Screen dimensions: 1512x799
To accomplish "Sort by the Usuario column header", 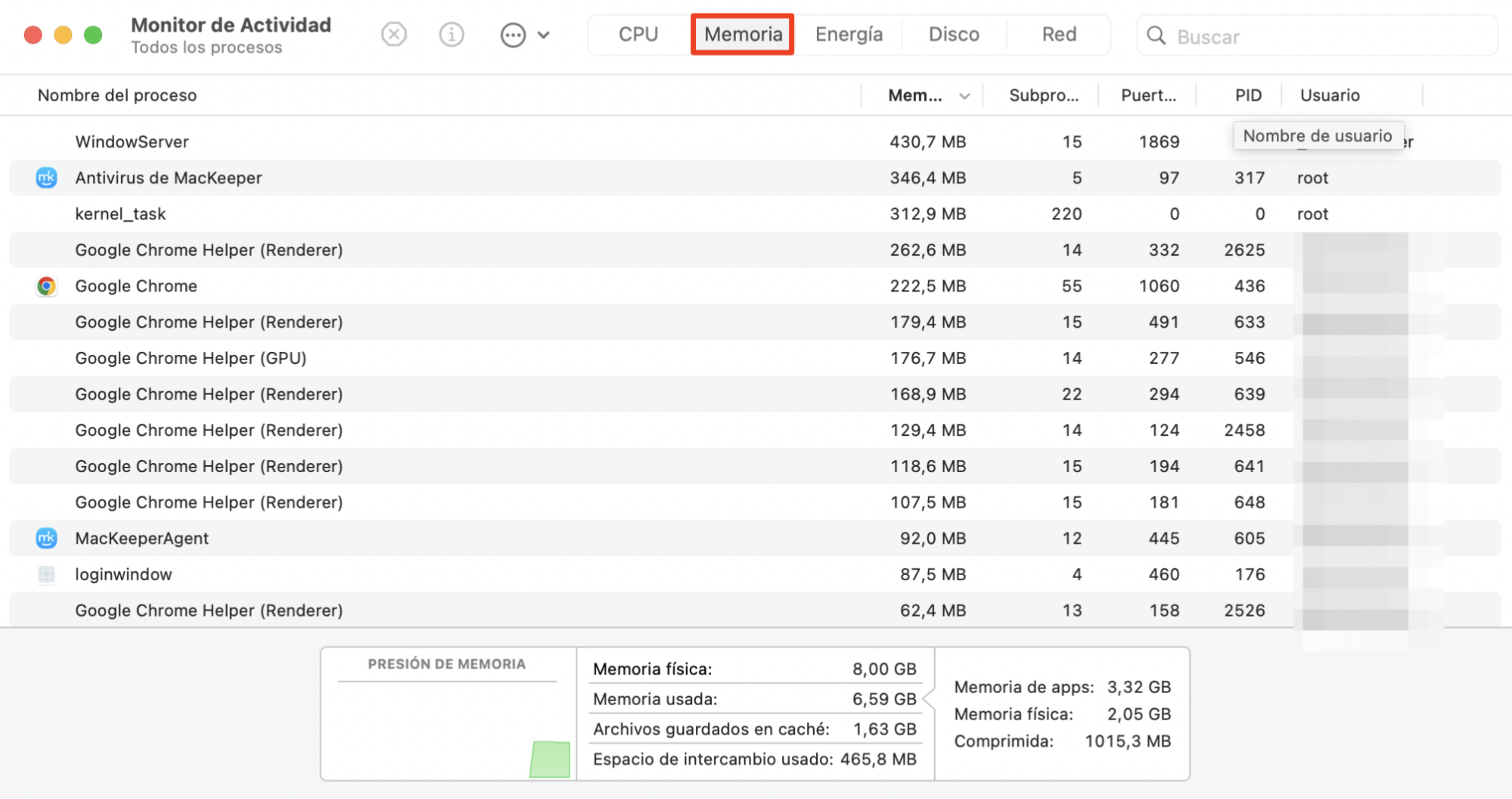I will point(1329,95).
